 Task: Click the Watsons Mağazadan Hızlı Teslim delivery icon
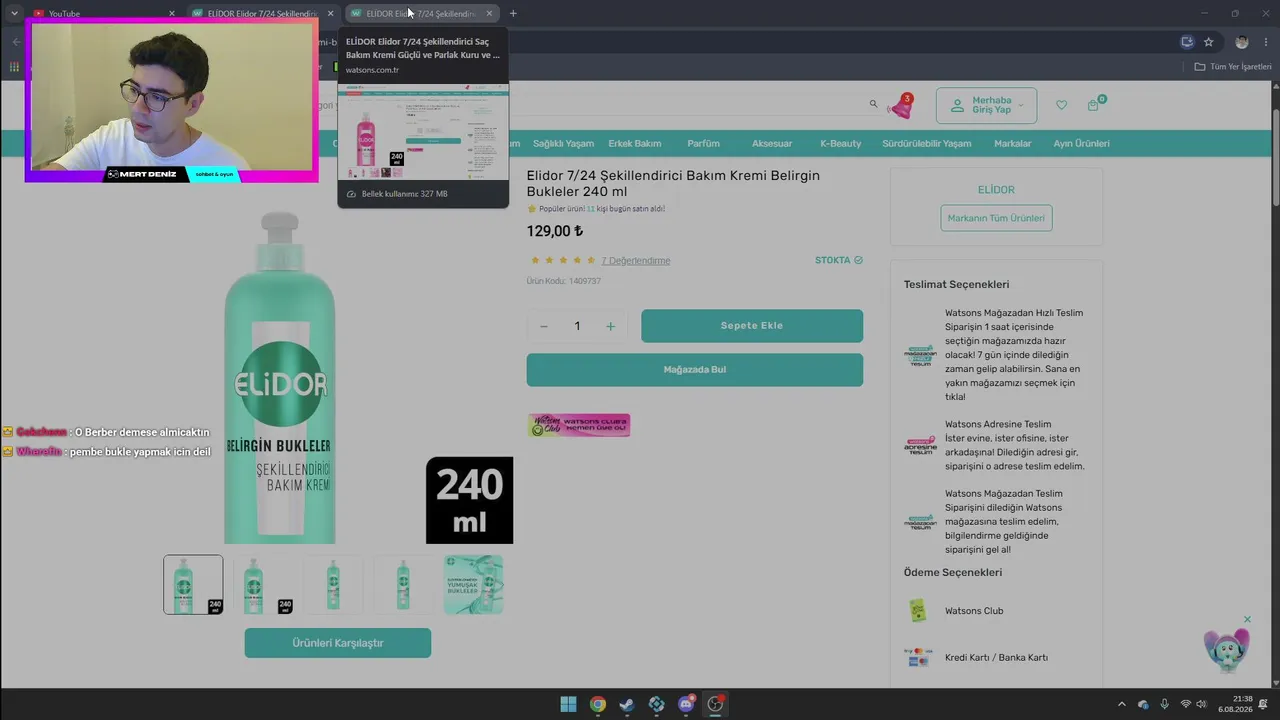(x=920, y=355)
